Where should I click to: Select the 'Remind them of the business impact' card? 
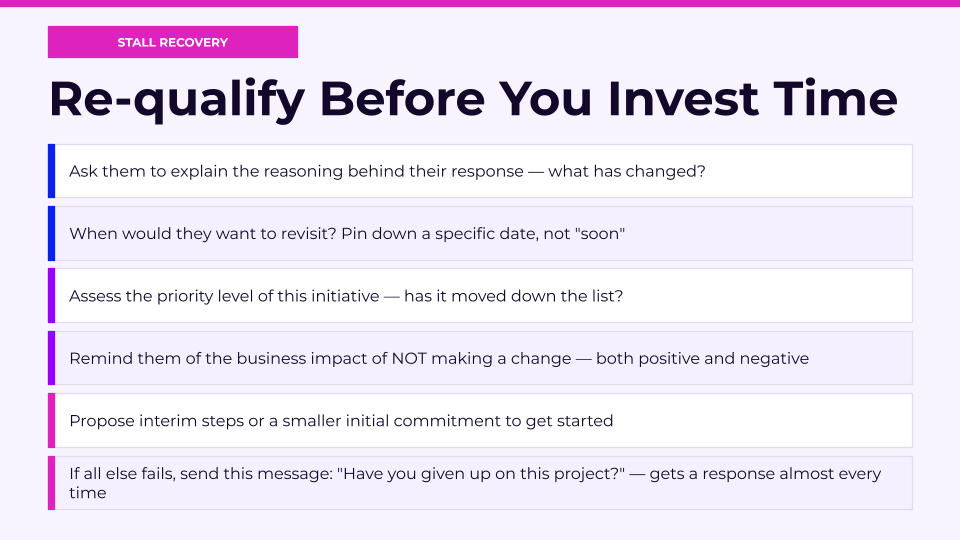coord(480,358)
